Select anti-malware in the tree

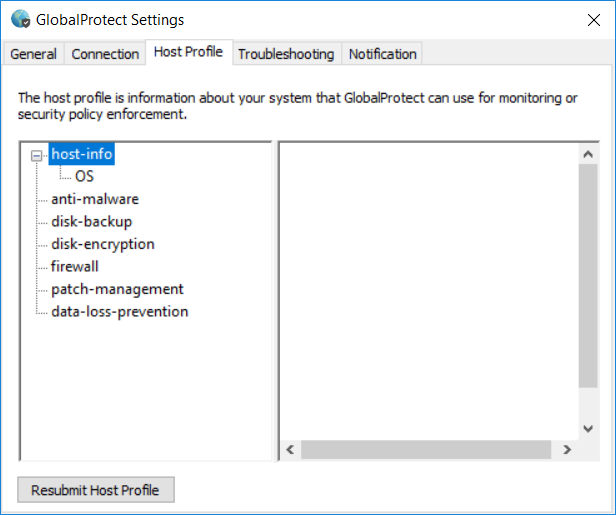pyautogui.click(x=95, y=199)
